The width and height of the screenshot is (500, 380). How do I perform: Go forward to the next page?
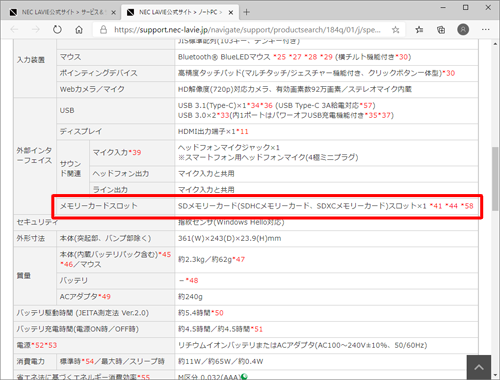(36, 30)
